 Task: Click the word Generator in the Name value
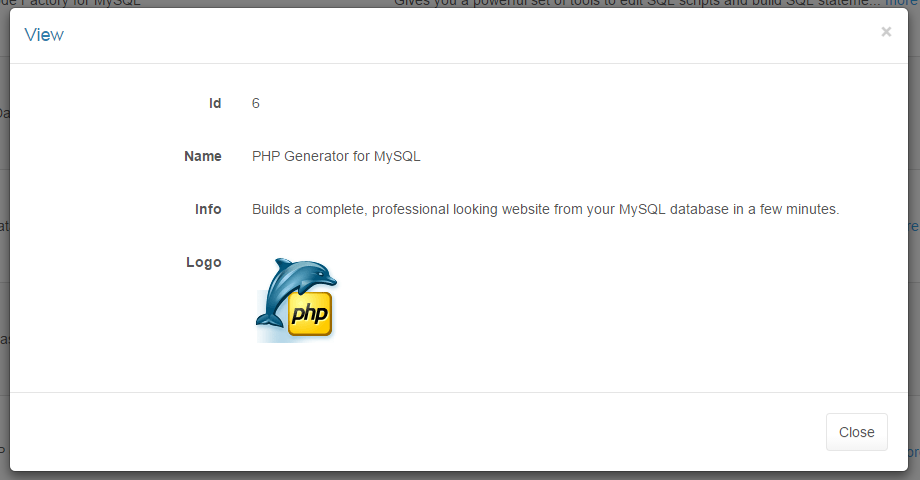[320, 156]
